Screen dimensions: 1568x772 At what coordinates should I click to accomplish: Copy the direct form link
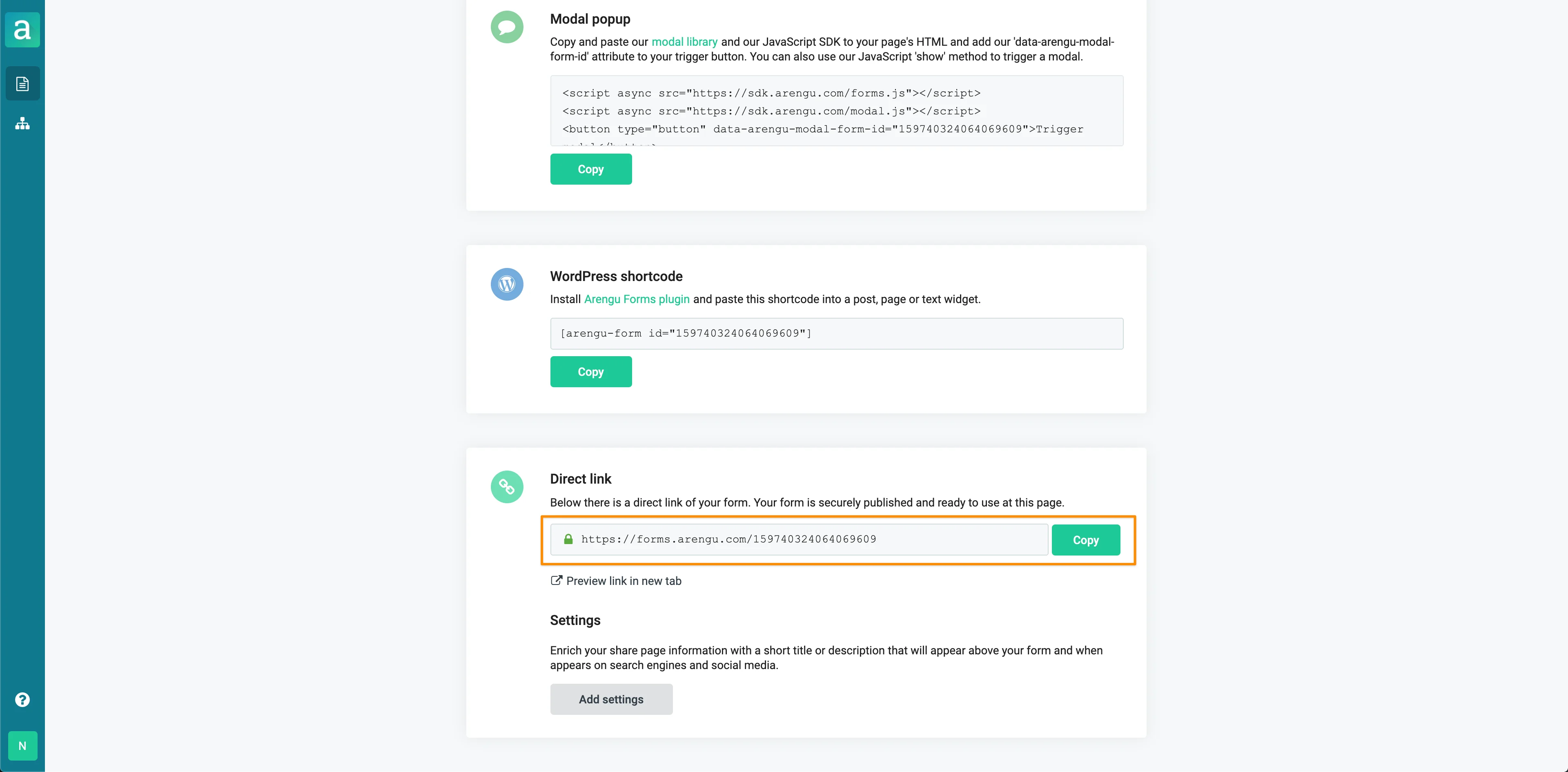pyautogui.click(x=1085, y=540)
